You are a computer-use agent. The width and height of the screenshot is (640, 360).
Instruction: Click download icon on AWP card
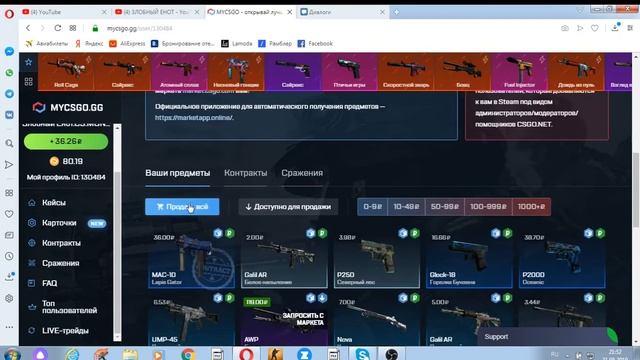pyautogui.click(x=322, y=298)
